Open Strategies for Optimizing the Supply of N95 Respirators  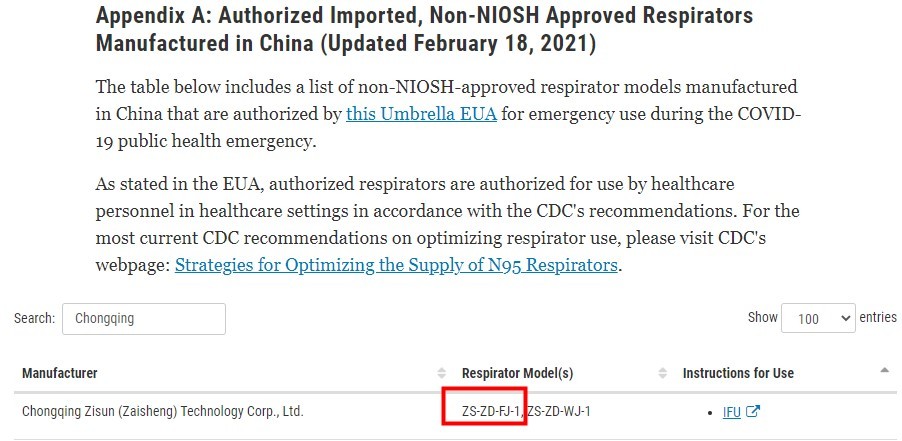point(396,265)
